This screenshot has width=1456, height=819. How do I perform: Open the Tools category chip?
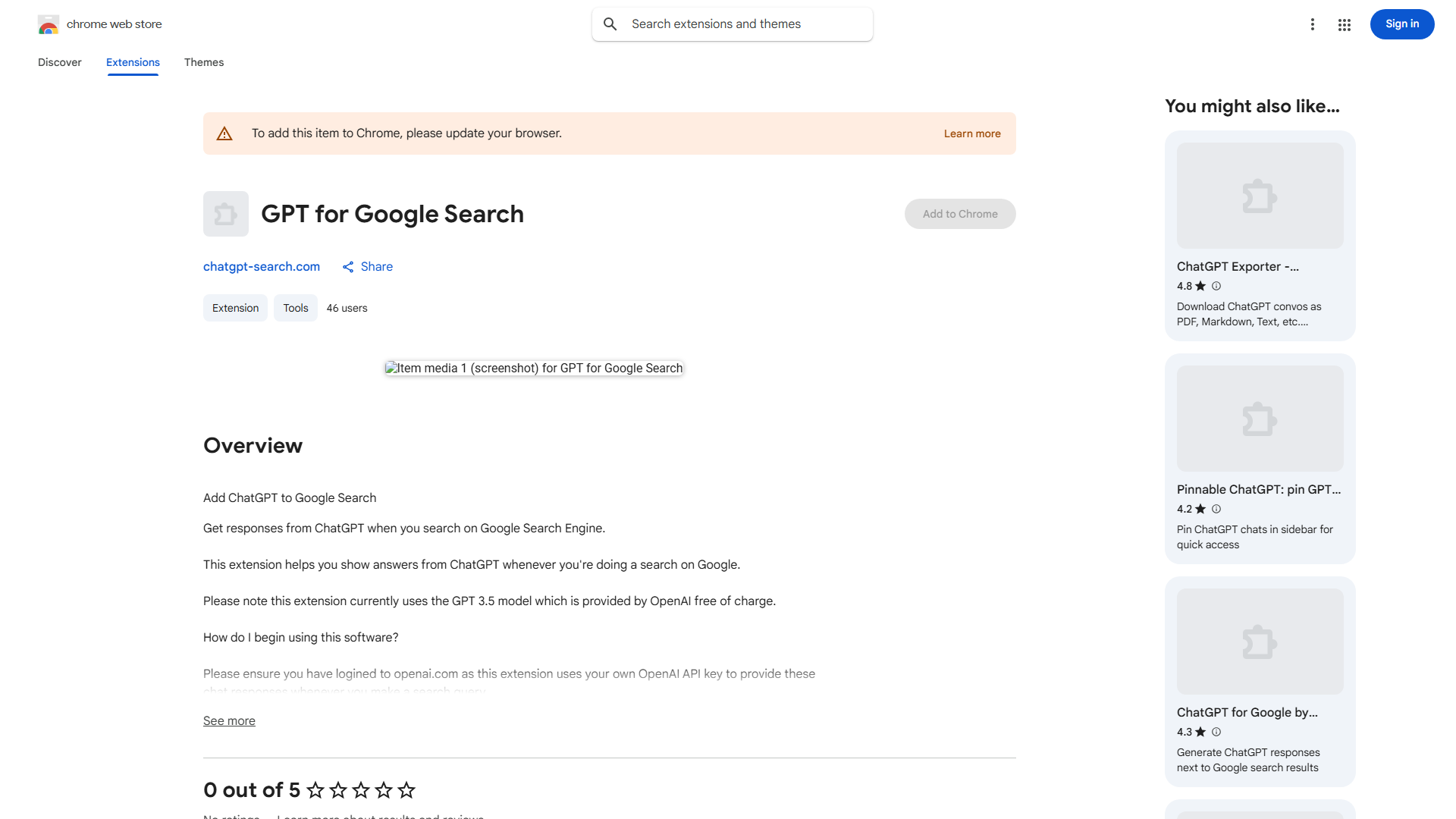pos(295,308)
